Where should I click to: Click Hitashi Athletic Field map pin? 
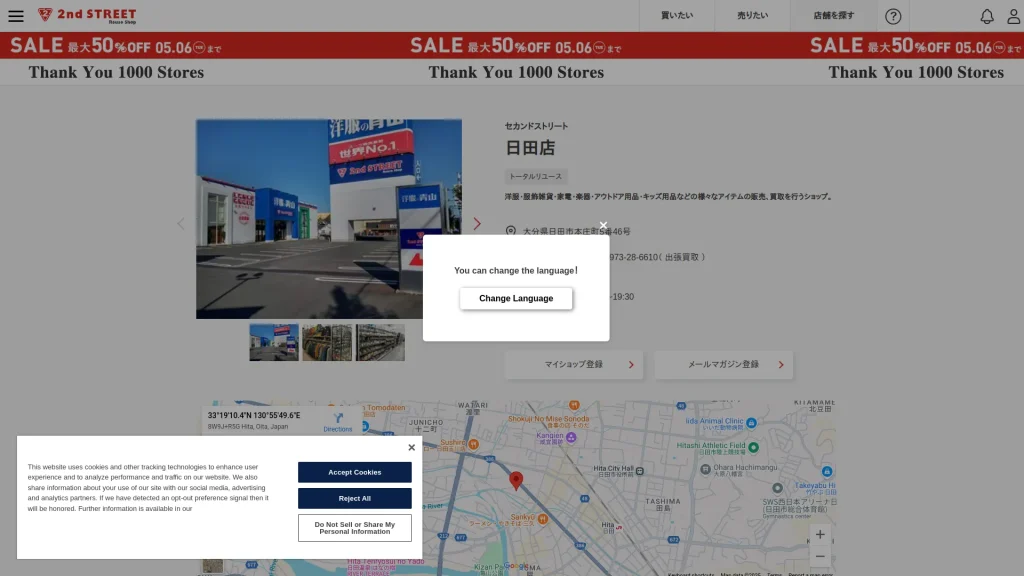(754, 447)
